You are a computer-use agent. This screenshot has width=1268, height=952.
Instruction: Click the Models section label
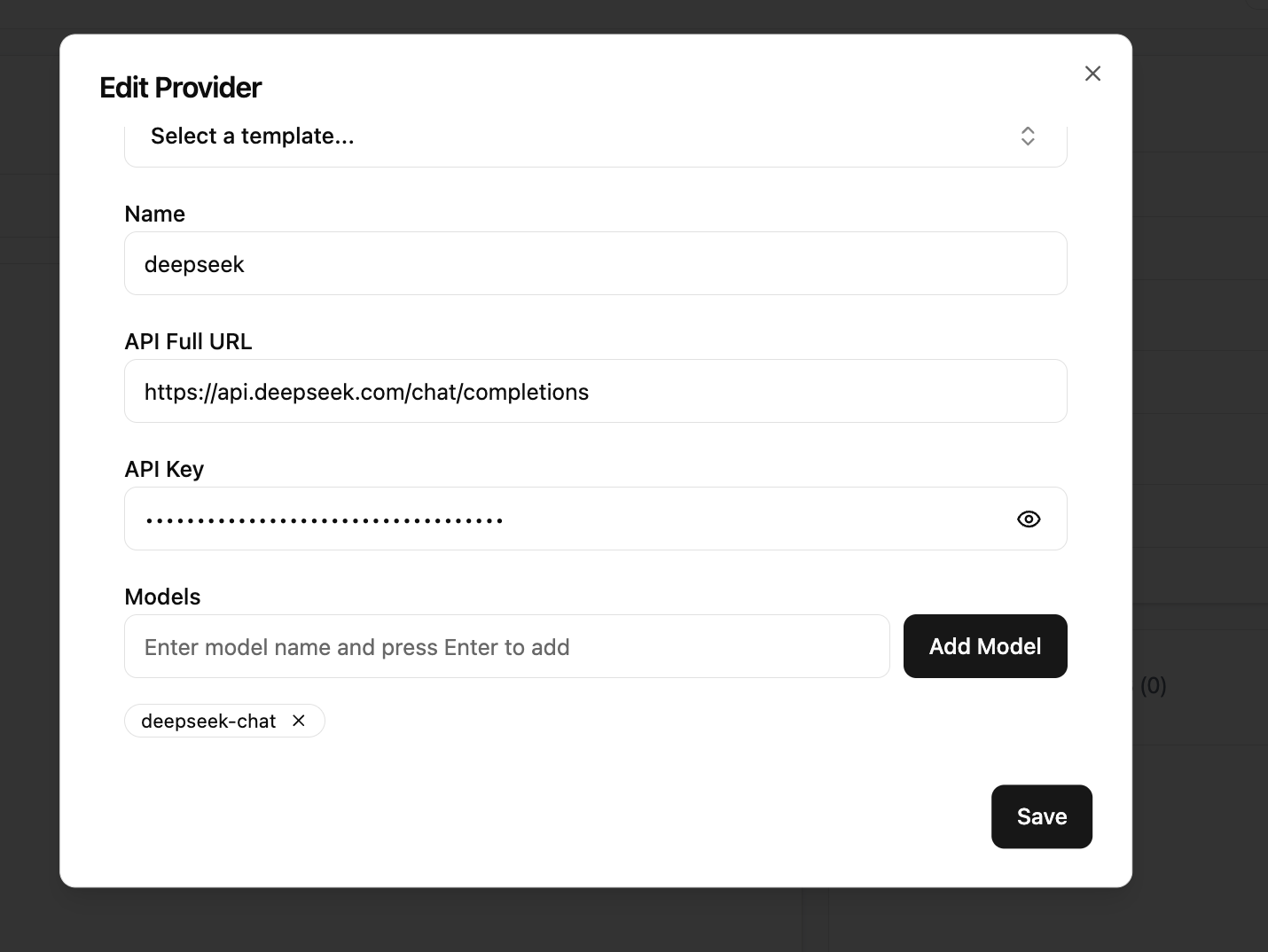162,597
